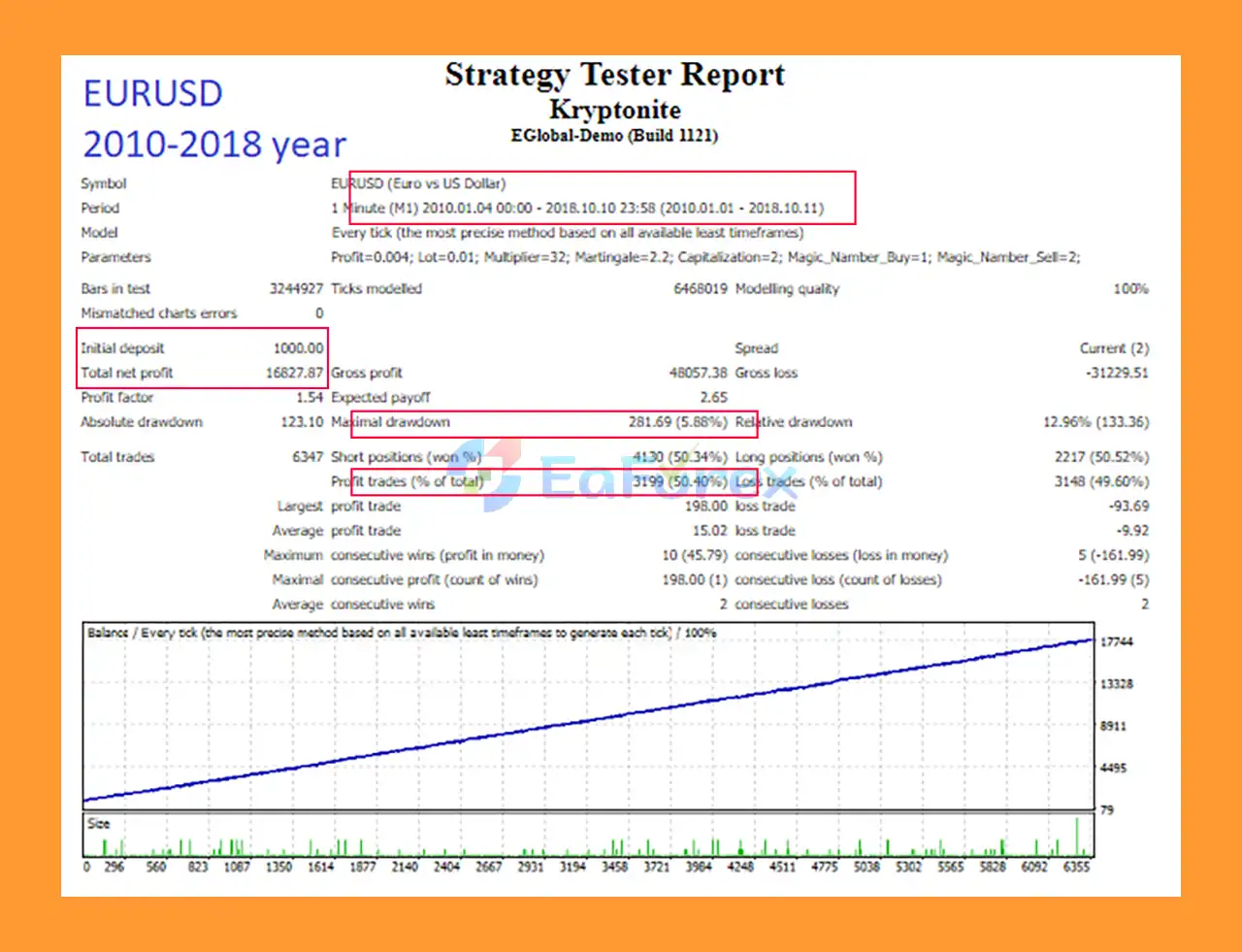This screenshot has height=952, width=1242.
Task: Click the blue 2010-2018 year text
Action: (x=214, y=145)
